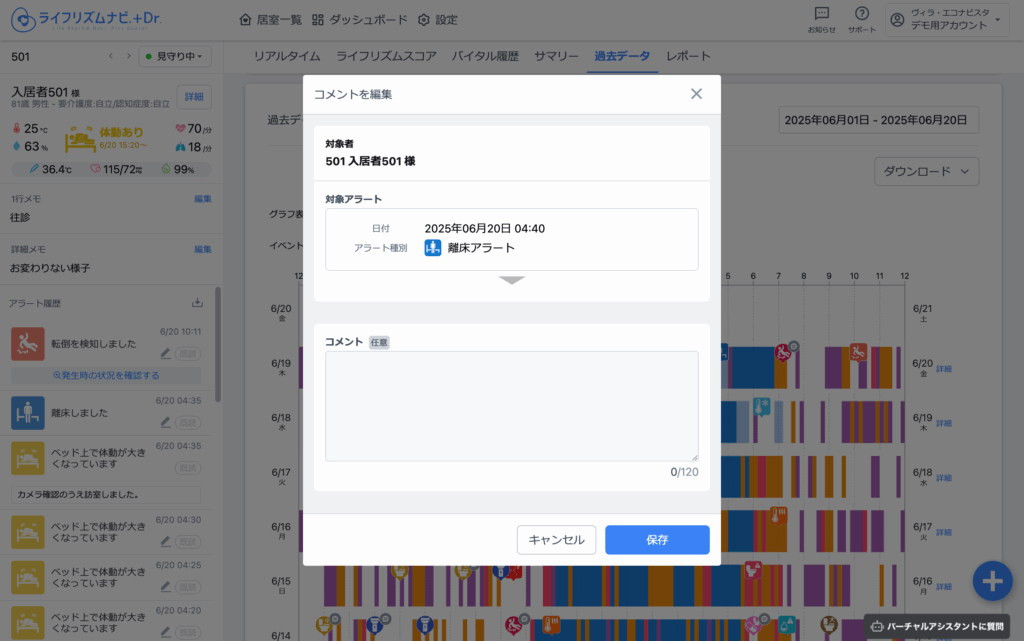Click the 04:30 body movement alert icon

[x=27, y=532]
